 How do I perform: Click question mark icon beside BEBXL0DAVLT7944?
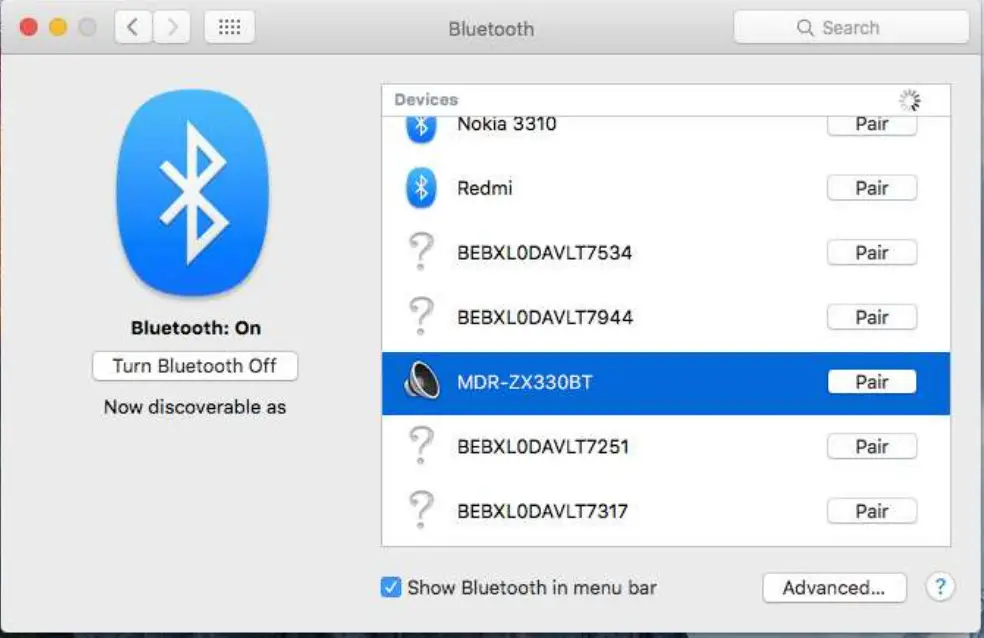coord(419,317)
